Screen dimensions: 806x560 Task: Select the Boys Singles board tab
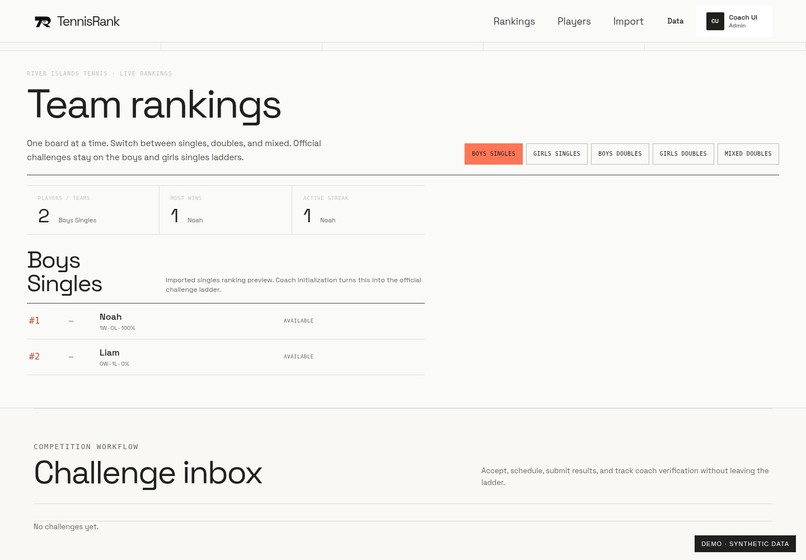[493, 154]
